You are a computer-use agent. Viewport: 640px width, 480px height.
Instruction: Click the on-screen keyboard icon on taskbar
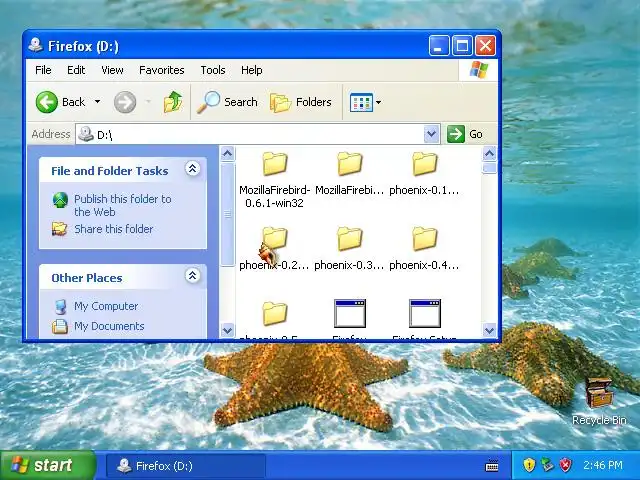[x=492, y=465]
